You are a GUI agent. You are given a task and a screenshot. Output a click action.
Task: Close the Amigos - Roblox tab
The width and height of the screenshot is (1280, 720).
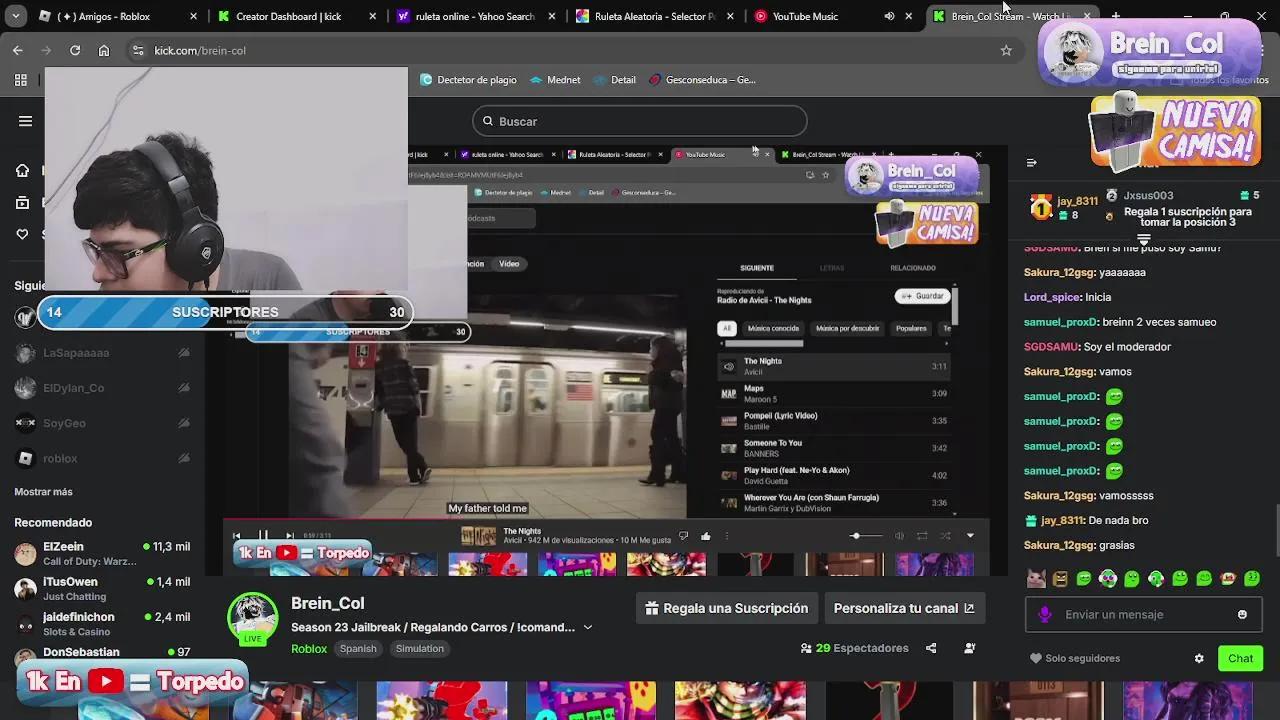coord(193,16)
